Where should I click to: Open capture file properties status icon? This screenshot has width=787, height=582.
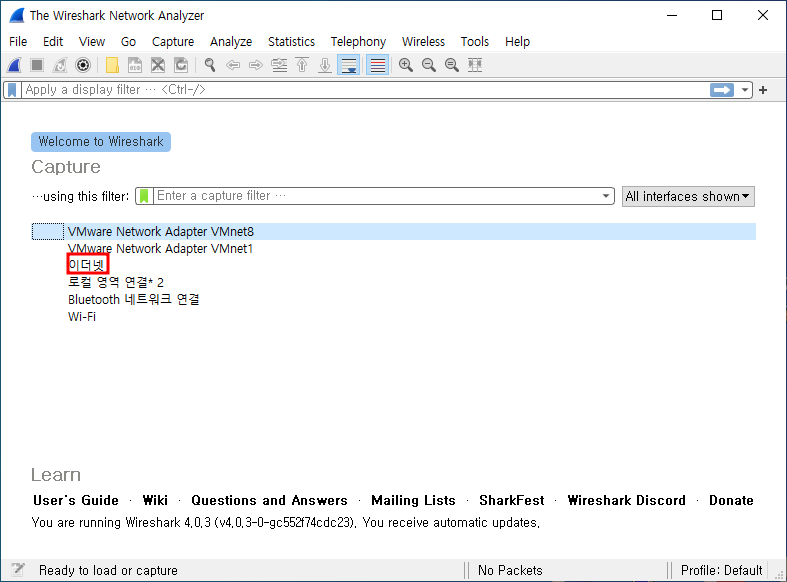coord(18,570)
